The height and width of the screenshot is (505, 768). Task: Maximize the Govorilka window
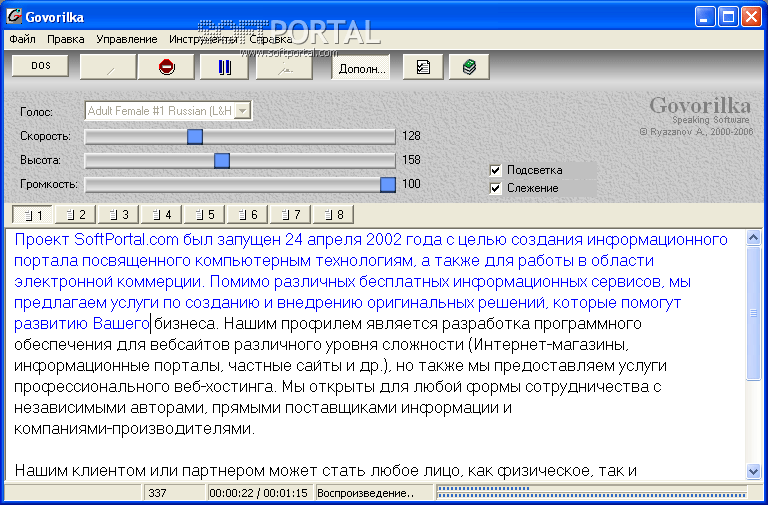coord(728,17)
